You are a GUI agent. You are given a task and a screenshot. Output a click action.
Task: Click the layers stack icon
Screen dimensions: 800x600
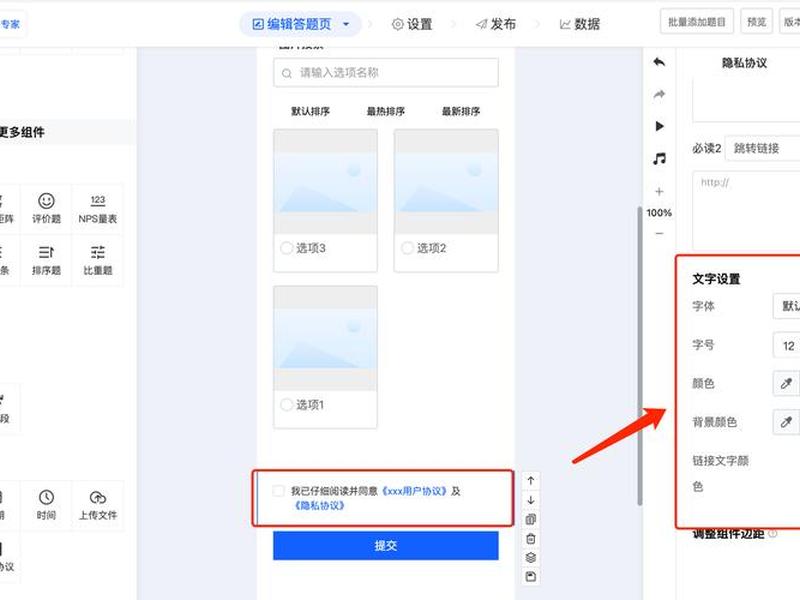531,558
